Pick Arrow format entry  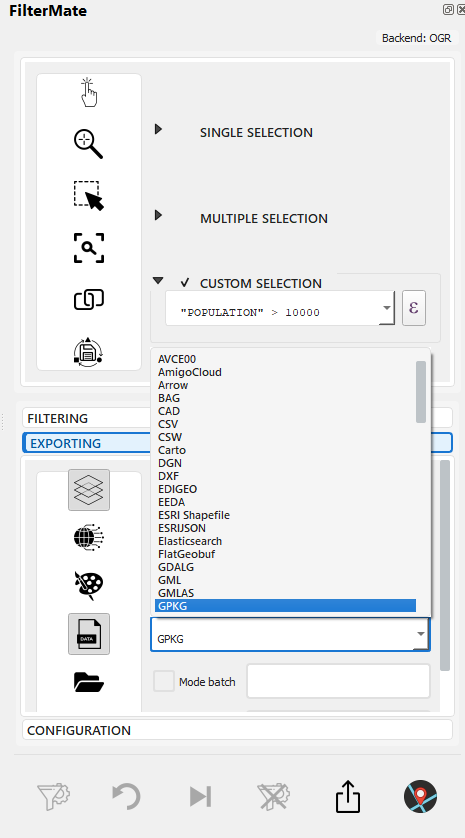285,385
